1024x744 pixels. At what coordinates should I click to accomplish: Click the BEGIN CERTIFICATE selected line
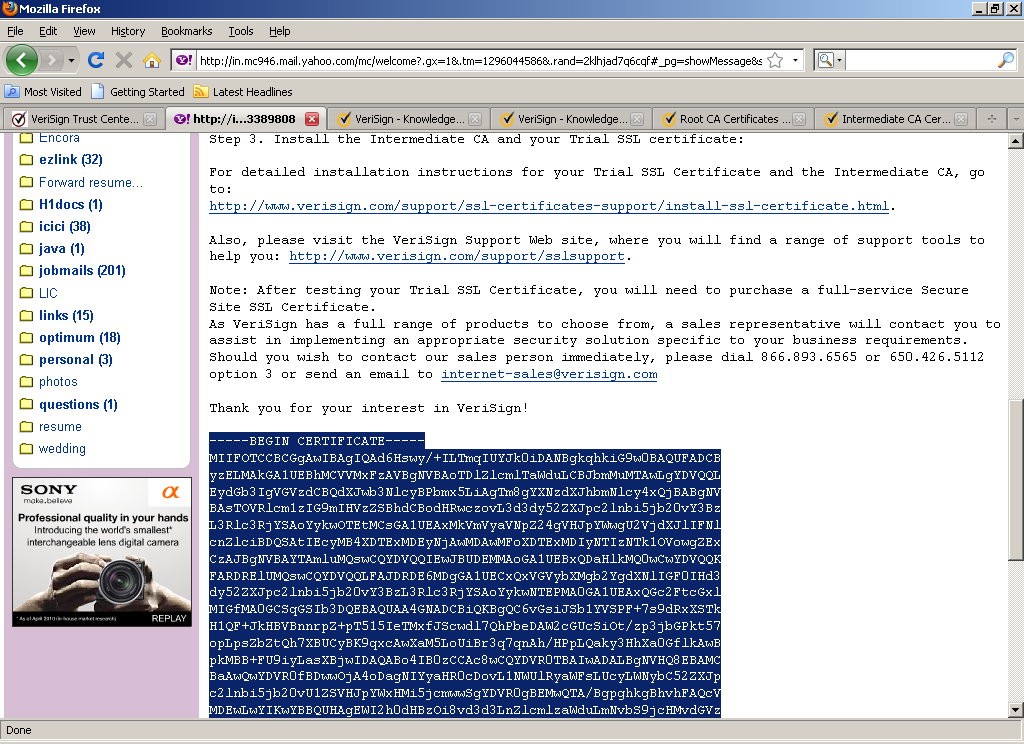(317, 440)
